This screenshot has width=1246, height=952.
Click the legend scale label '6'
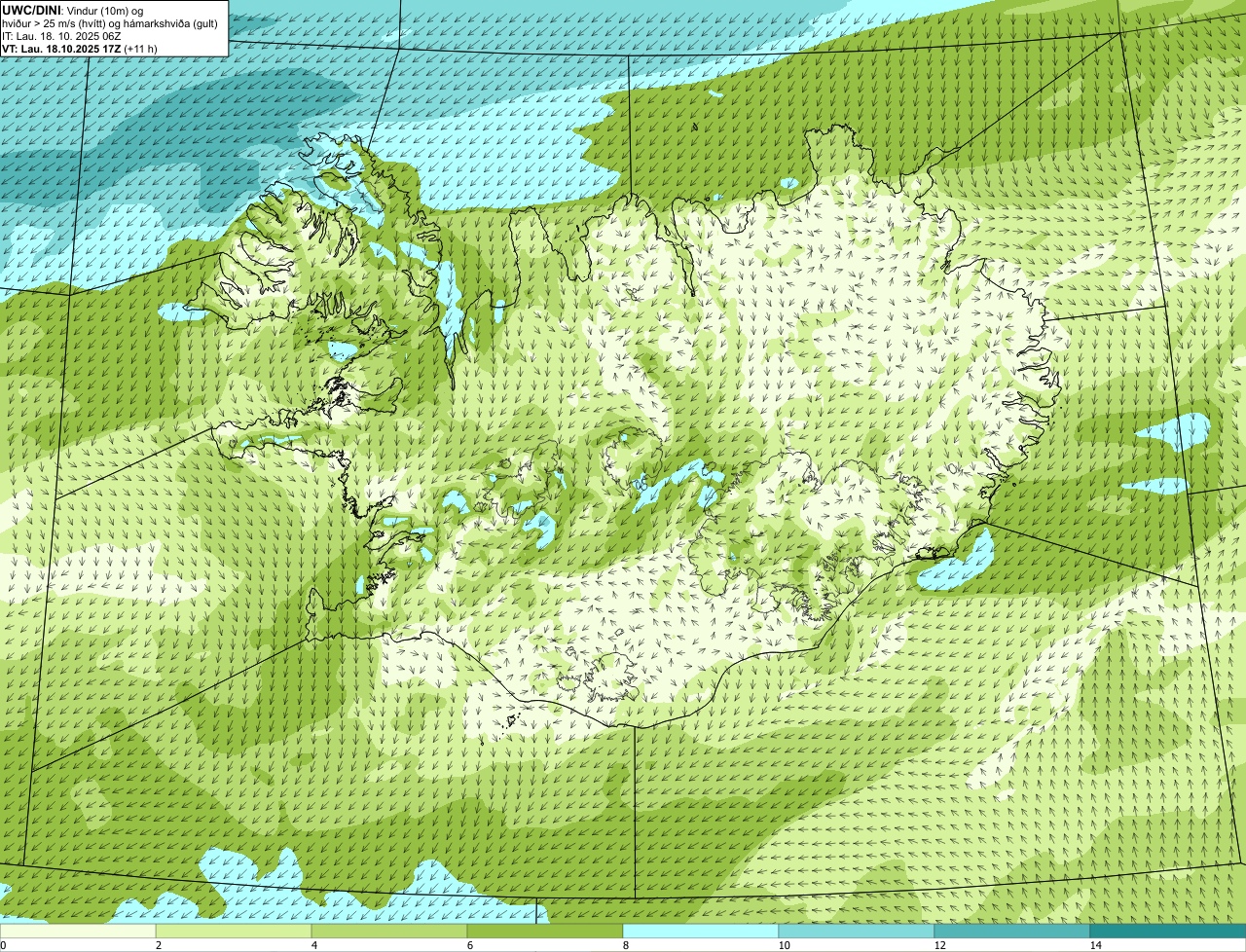click(469, 945)
